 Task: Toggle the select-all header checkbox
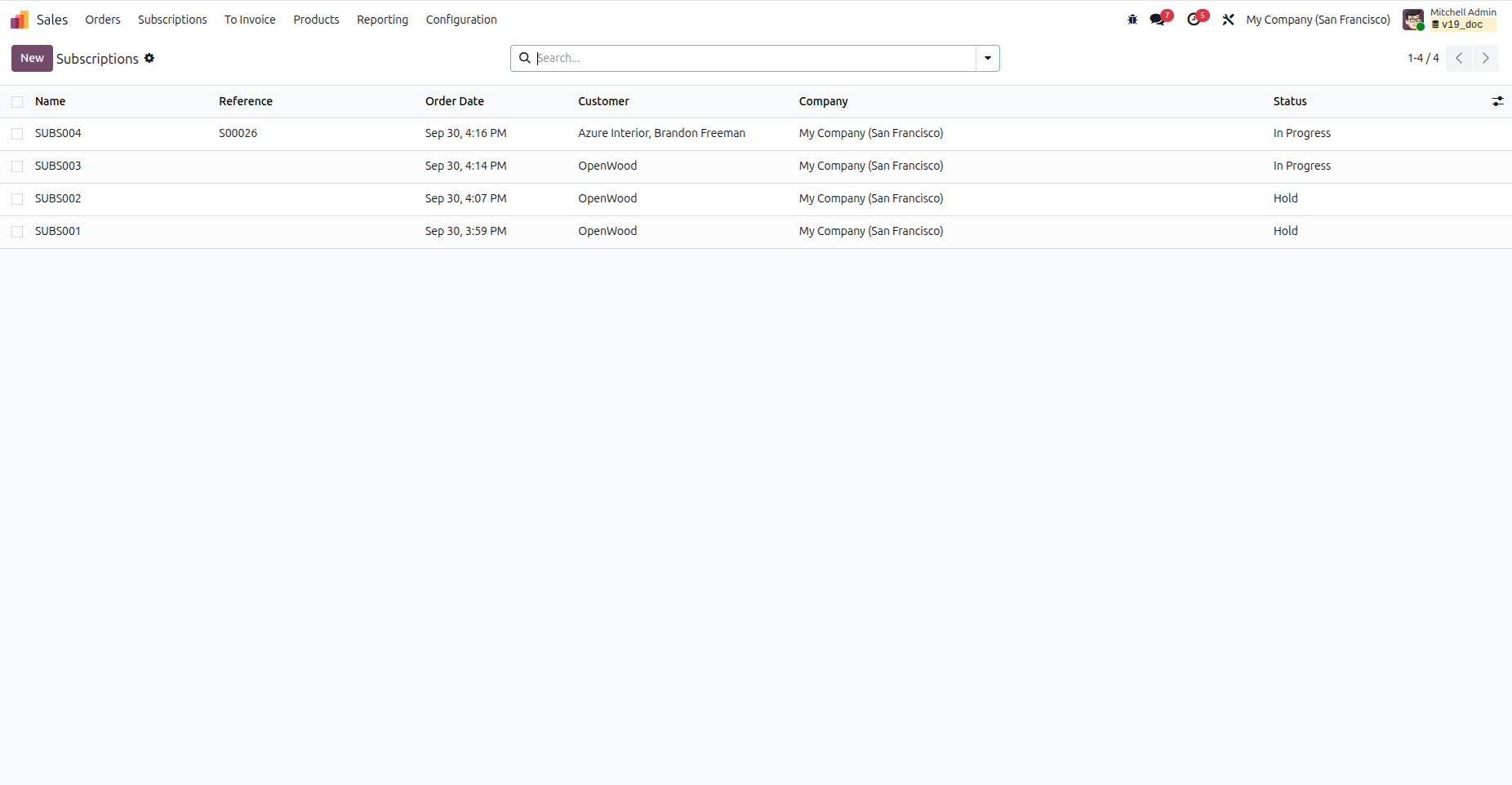[17, 102]
